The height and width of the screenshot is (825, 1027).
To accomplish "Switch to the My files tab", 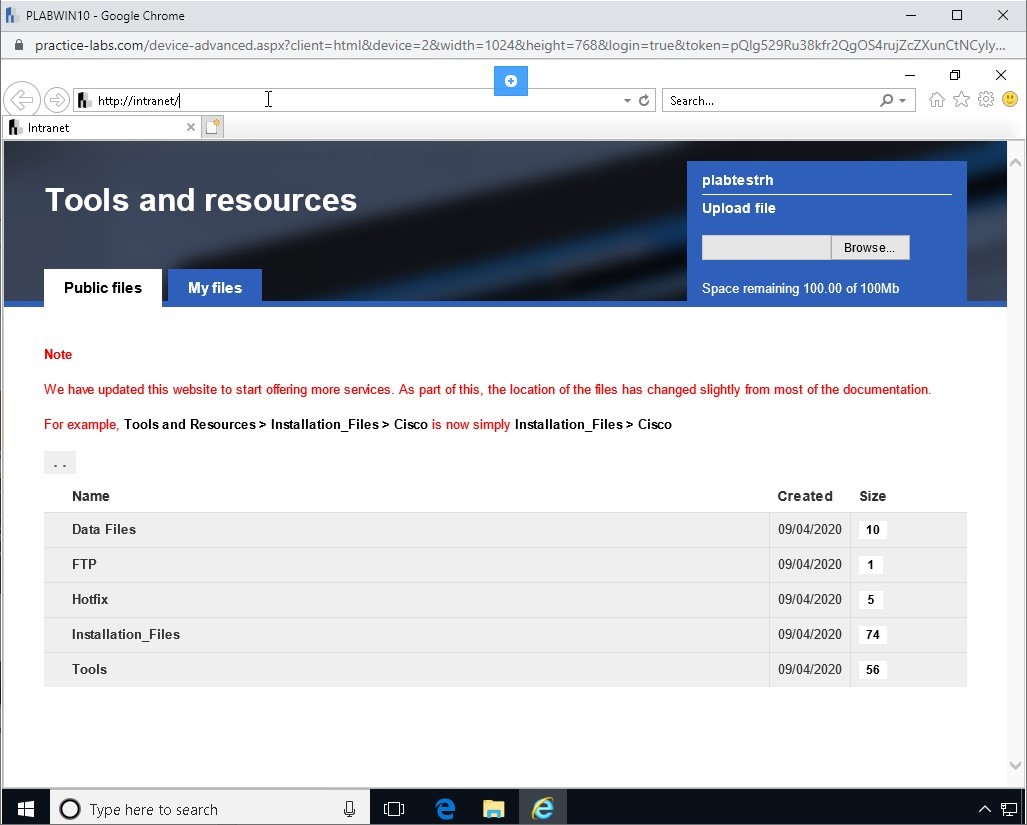I will coord(214,287).
